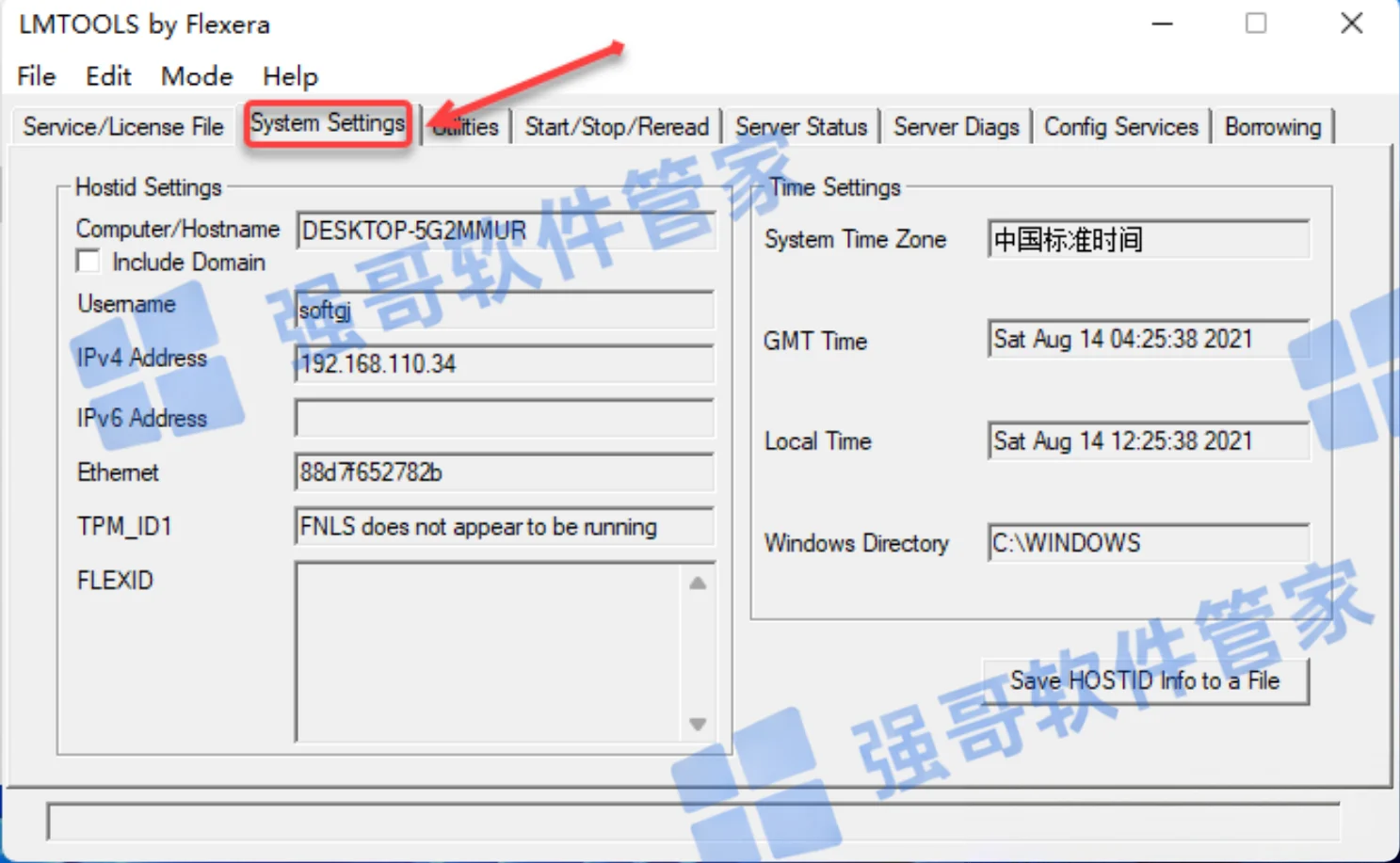Click FLEXID scrollbar up arrow

pos(698,583)
